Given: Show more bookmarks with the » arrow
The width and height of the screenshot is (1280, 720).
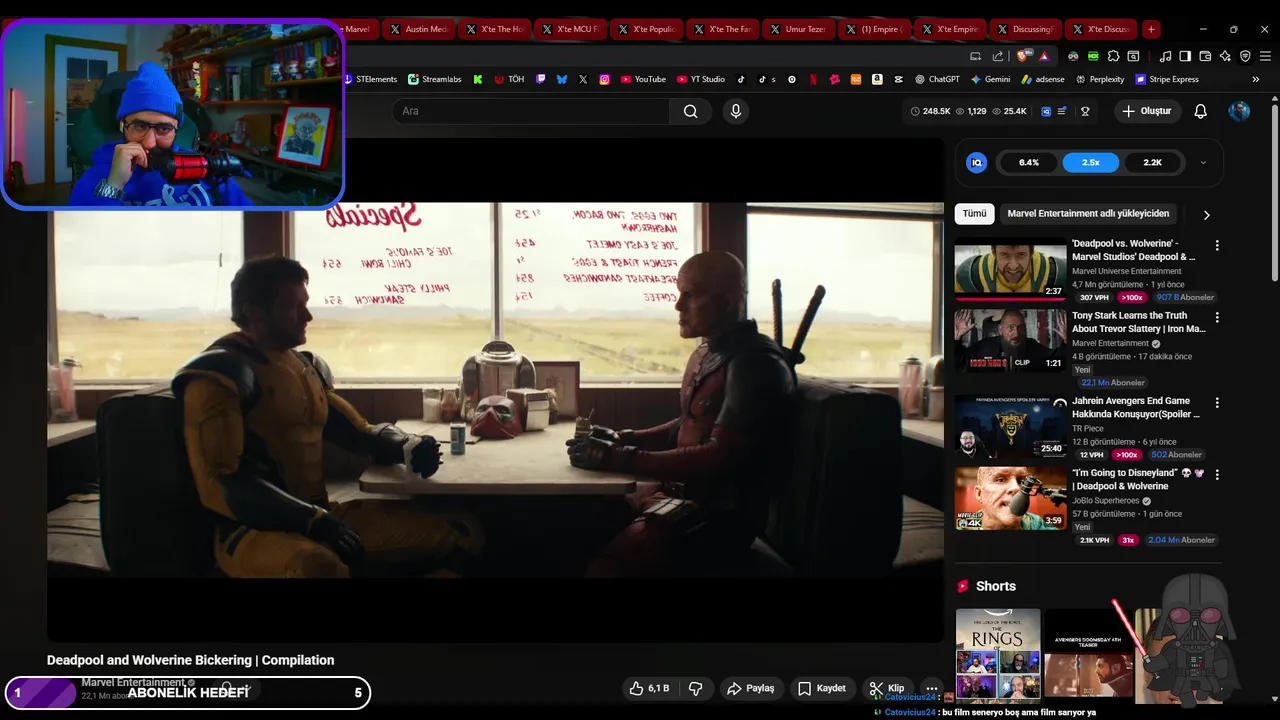Looking at the screenshot, I should 1256,79.
